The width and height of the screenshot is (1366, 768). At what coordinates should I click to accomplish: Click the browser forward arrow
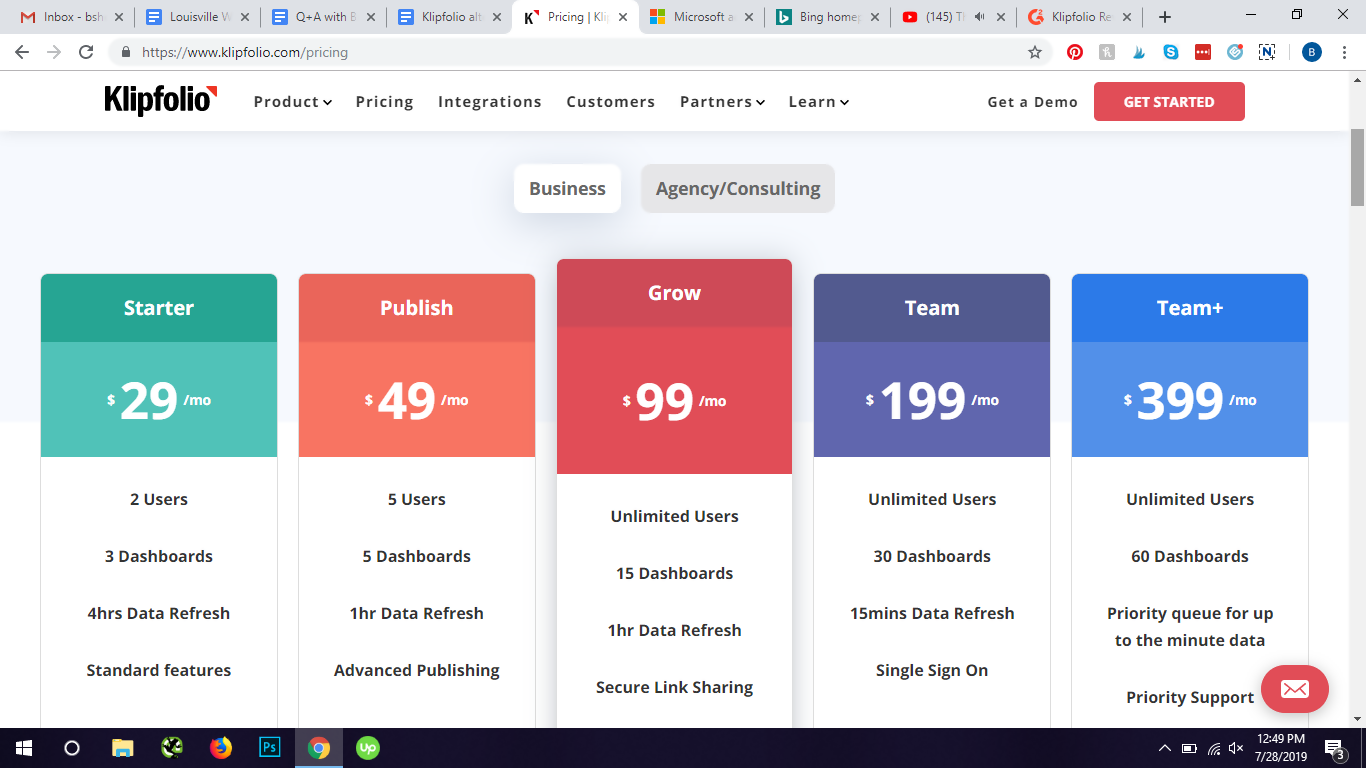54,52
